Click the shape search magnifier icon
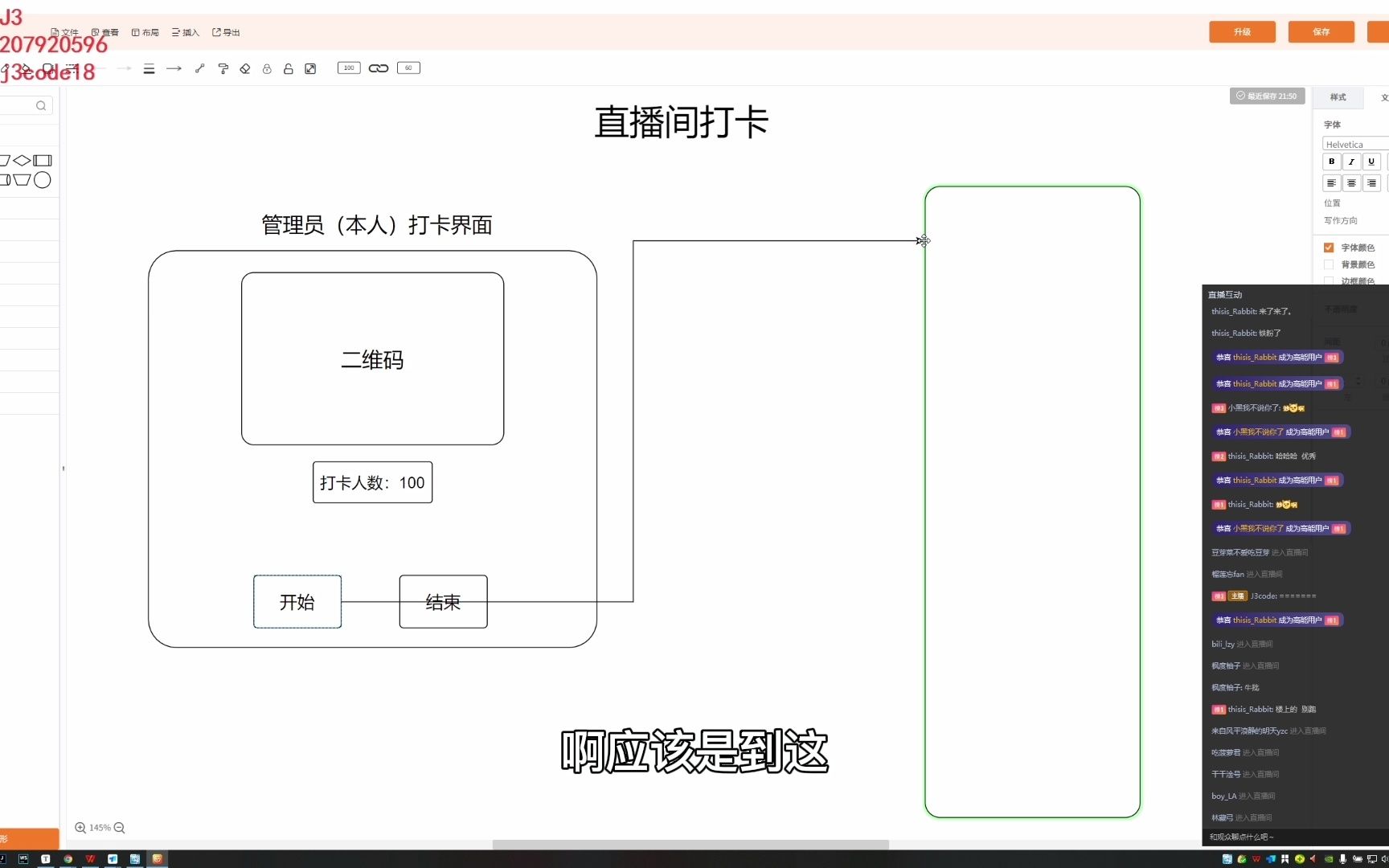Image resolution: width=1389 pixels, height=868 pixels. (x=41, y=106)
